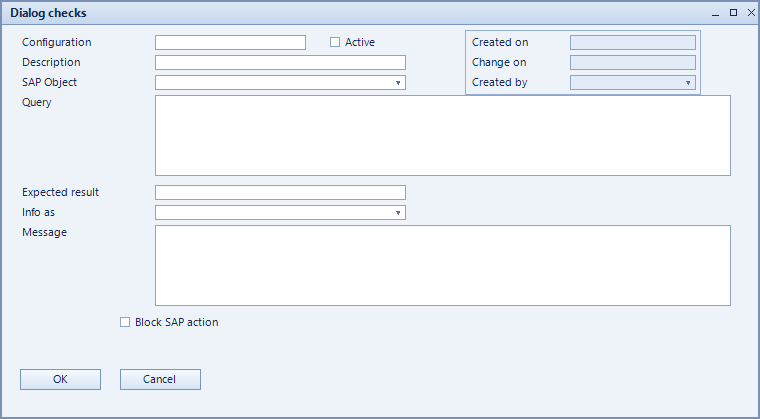
Task: Click the Created on label
Action: [500, 42]
